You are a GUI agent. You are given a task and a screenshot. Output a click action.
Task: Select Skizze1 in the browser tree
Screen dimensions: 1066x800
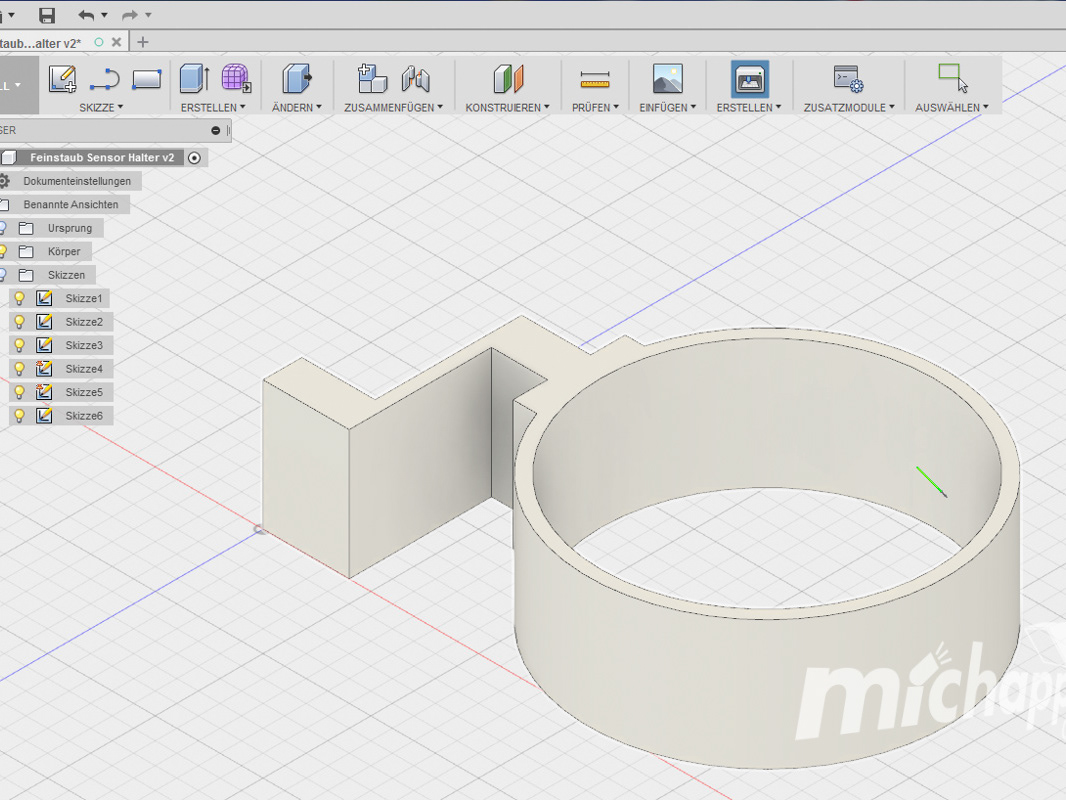(84, 298)
